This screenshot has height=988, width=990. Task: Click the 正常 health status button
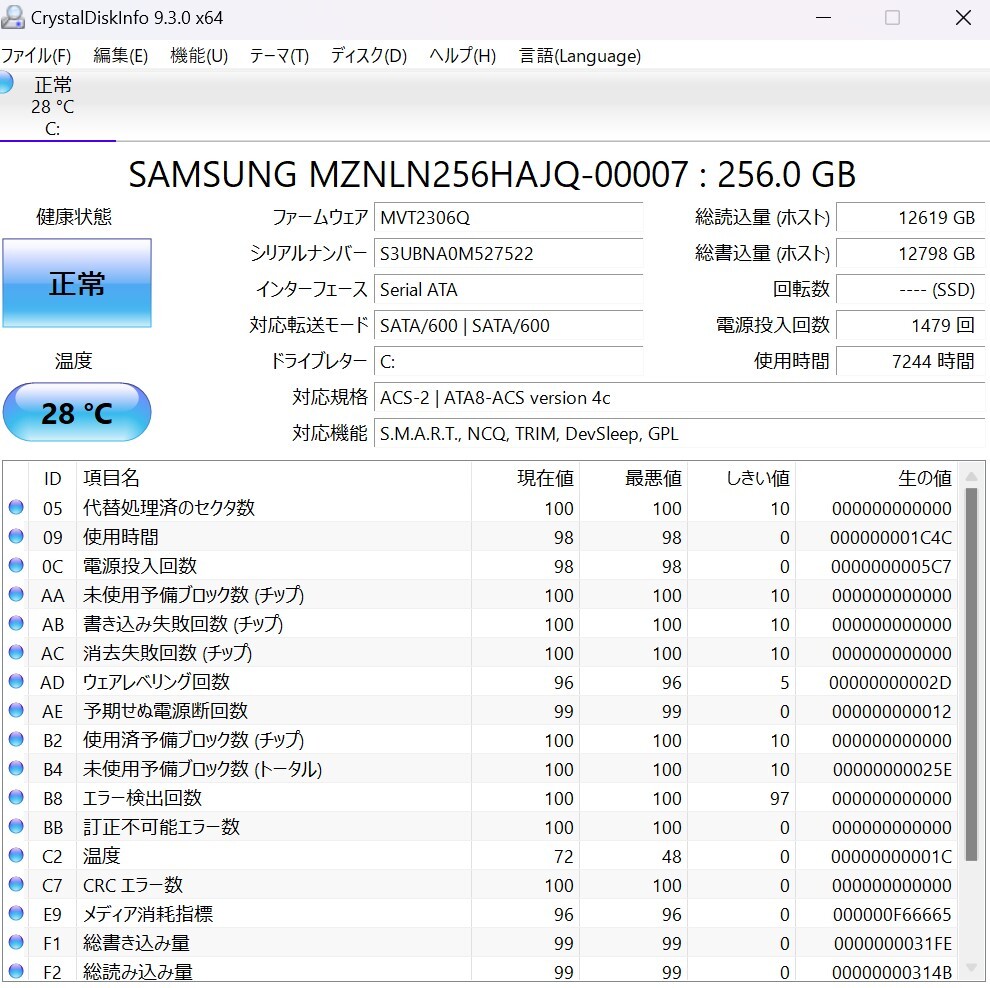point(77,283)
